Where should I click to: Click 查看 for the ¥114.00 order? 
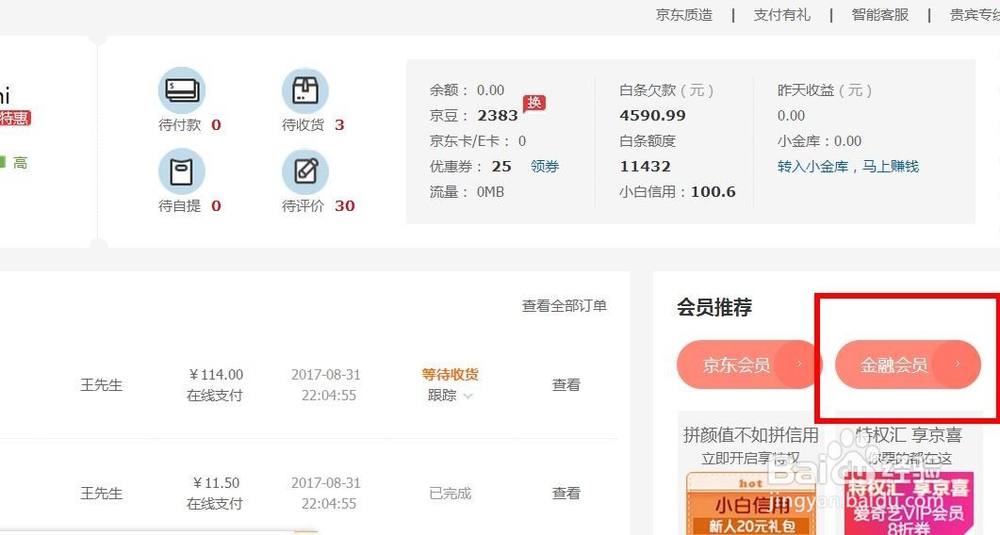pyautogui.click(x=566, y=385)
